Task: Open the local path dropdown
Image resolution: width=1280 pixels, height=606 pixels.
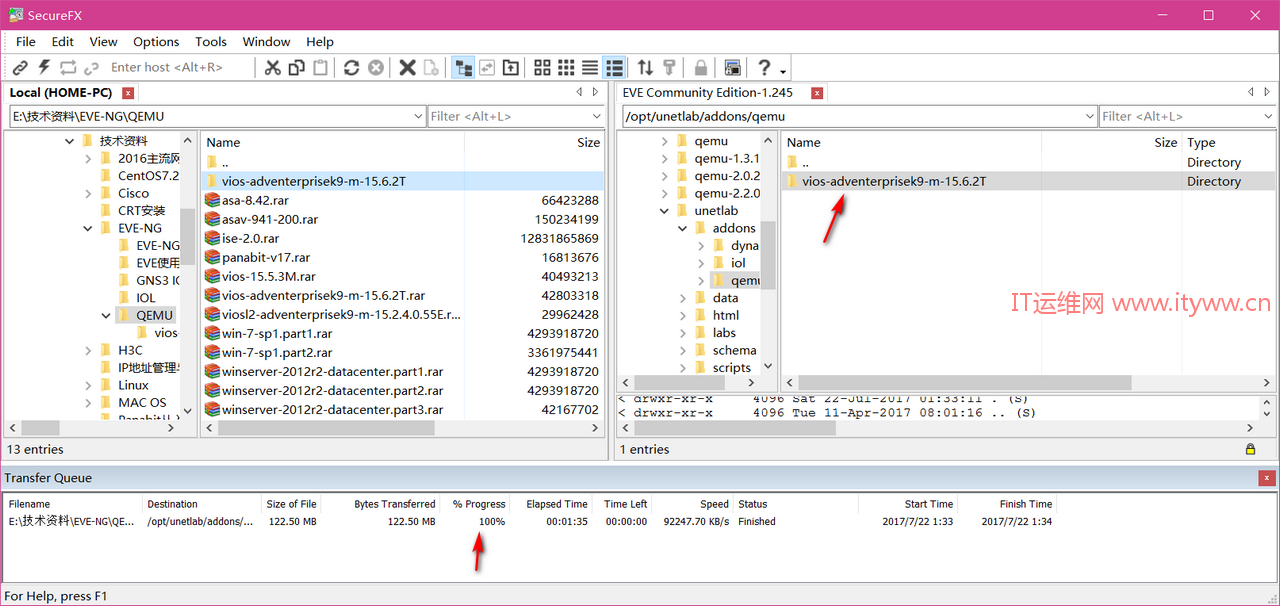Action: (418, 116)
